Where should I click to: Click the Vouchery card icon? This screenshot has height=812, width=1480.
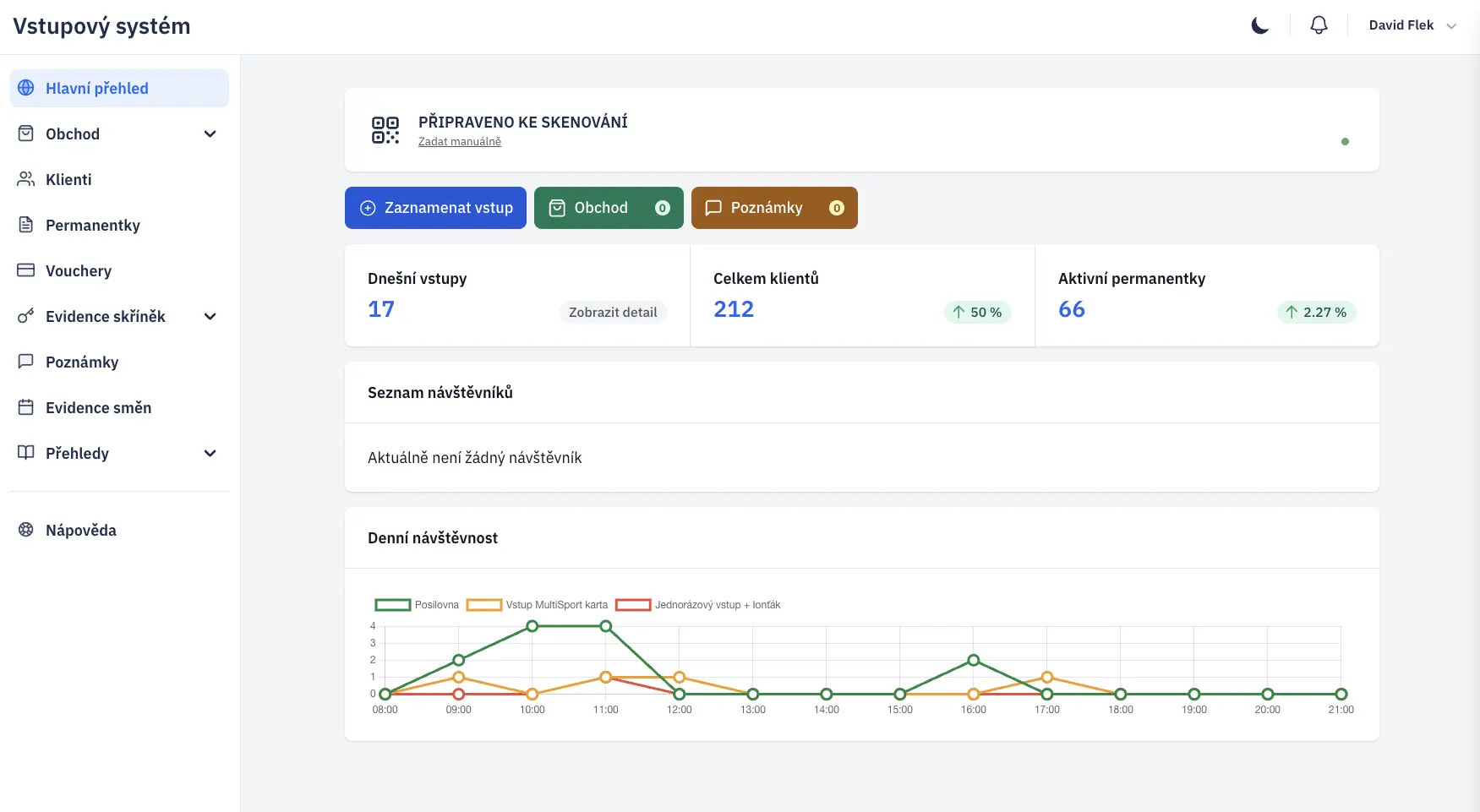(25, 270)
